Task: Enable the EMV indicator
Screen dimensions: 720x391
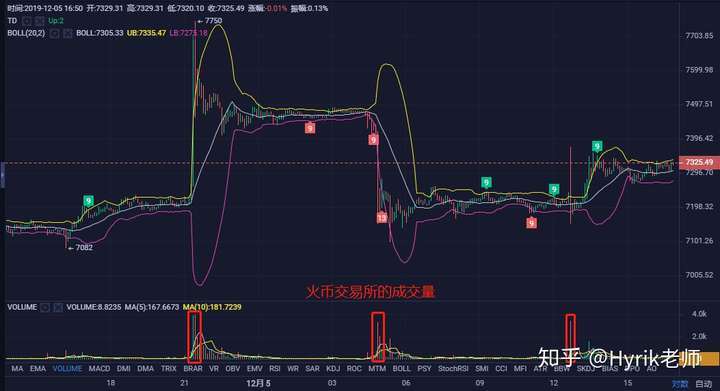Action: click(x=254, y=369)
